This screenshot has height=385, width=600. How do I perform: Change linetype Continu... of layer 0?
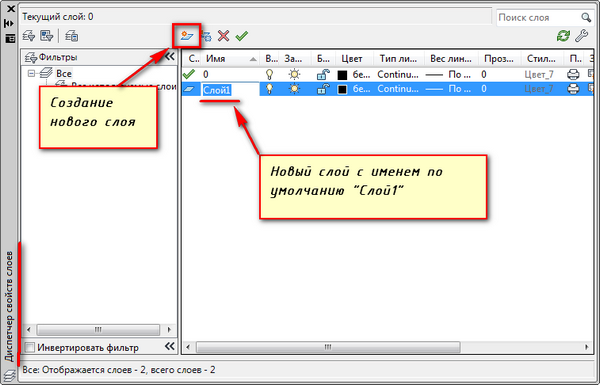click(x=398, y=74)
